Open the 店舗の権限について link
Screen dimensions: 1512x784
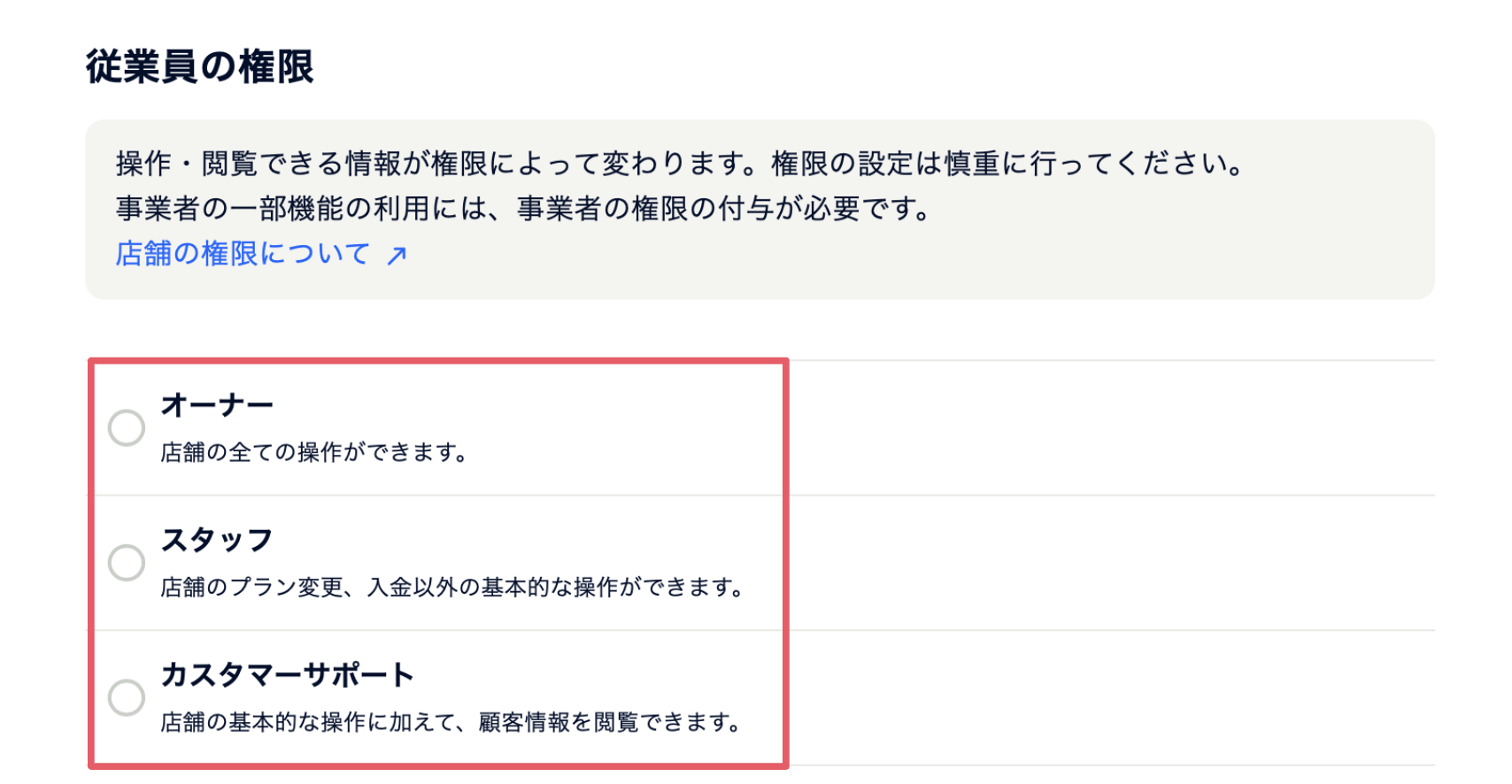point(243,254)
